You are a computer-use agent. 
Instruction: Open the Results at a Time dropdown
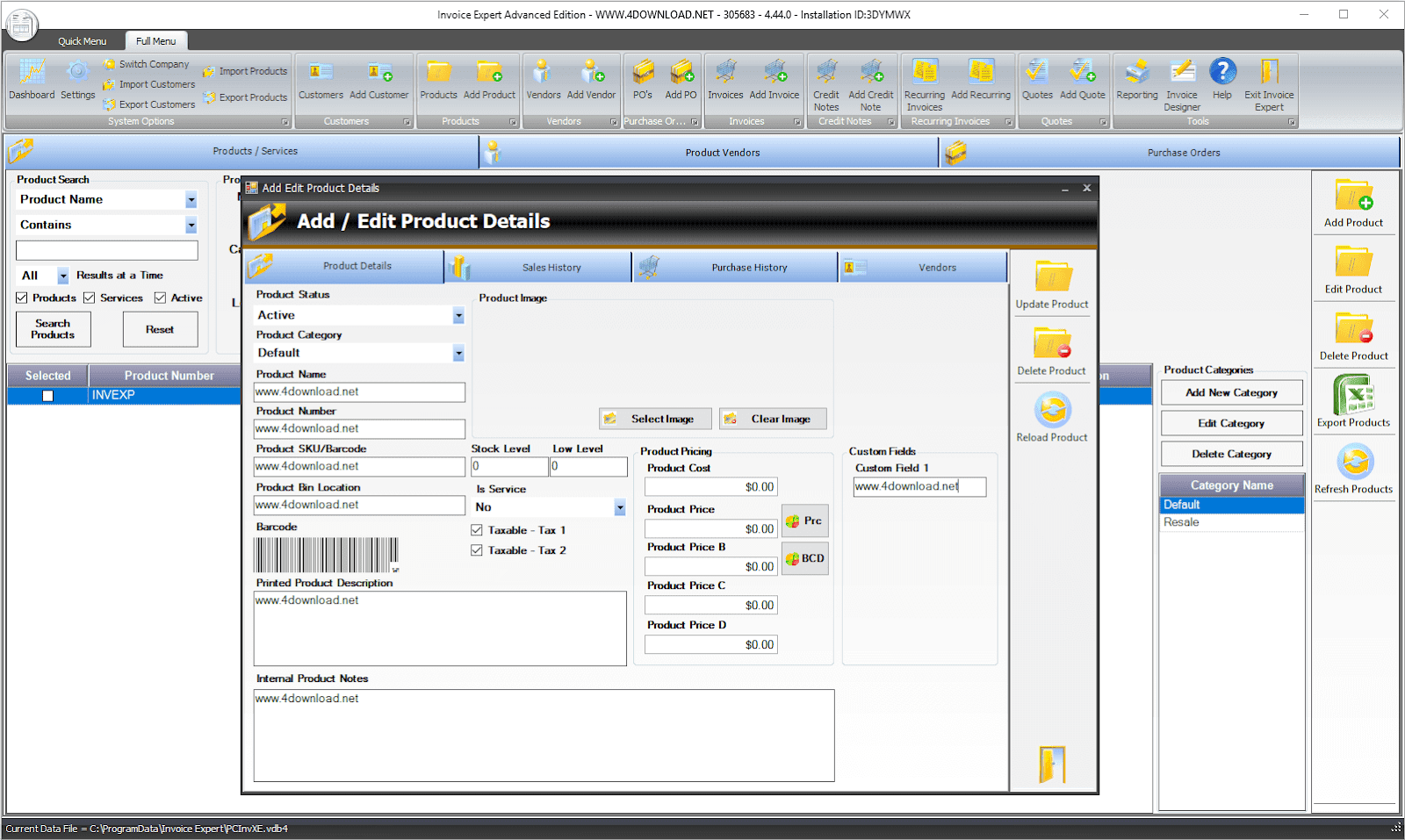tap(62, 276)
